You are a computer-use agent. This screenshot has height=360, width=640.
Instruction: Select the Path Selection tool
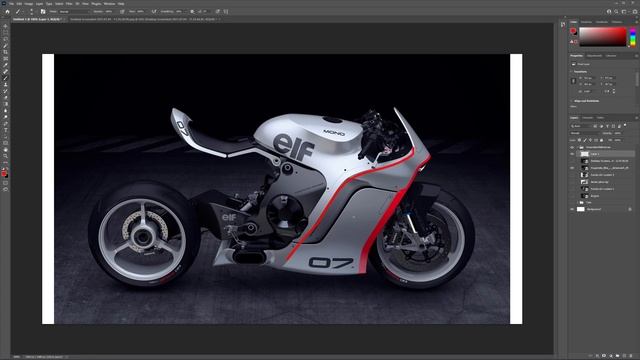click(x=5, y=136)
